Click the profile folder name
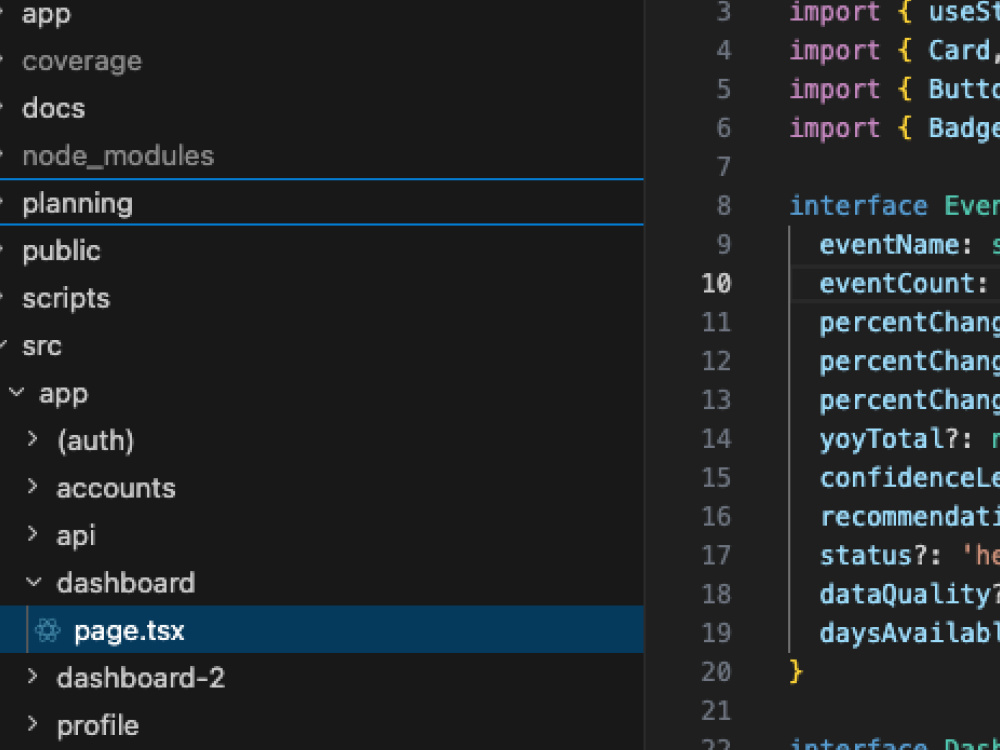This screenshot has height=750, width=1000. pos(98,726)
